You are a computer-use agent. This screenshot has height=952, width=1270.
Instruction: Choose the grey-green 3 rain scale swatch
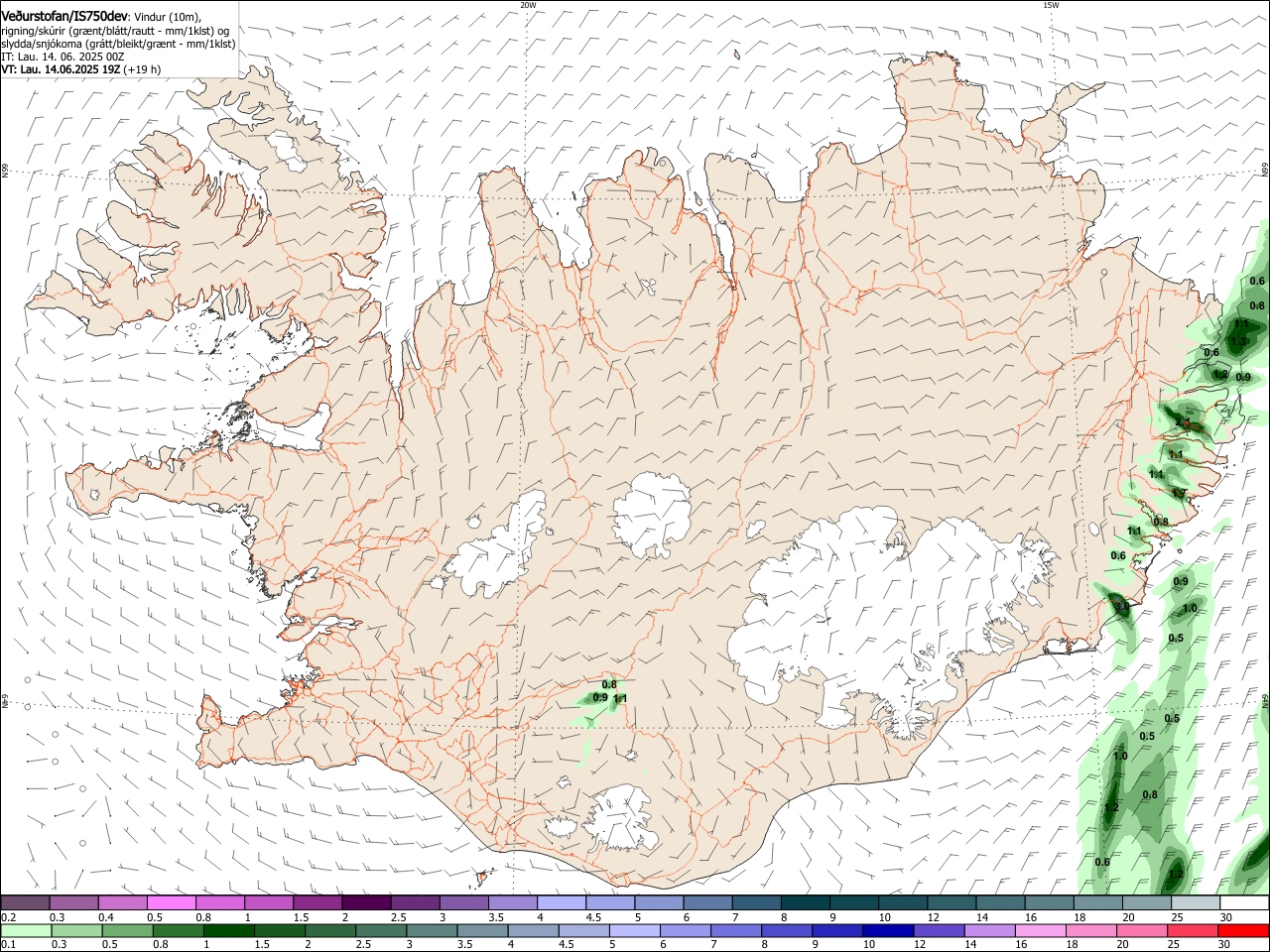coord(432,930)
